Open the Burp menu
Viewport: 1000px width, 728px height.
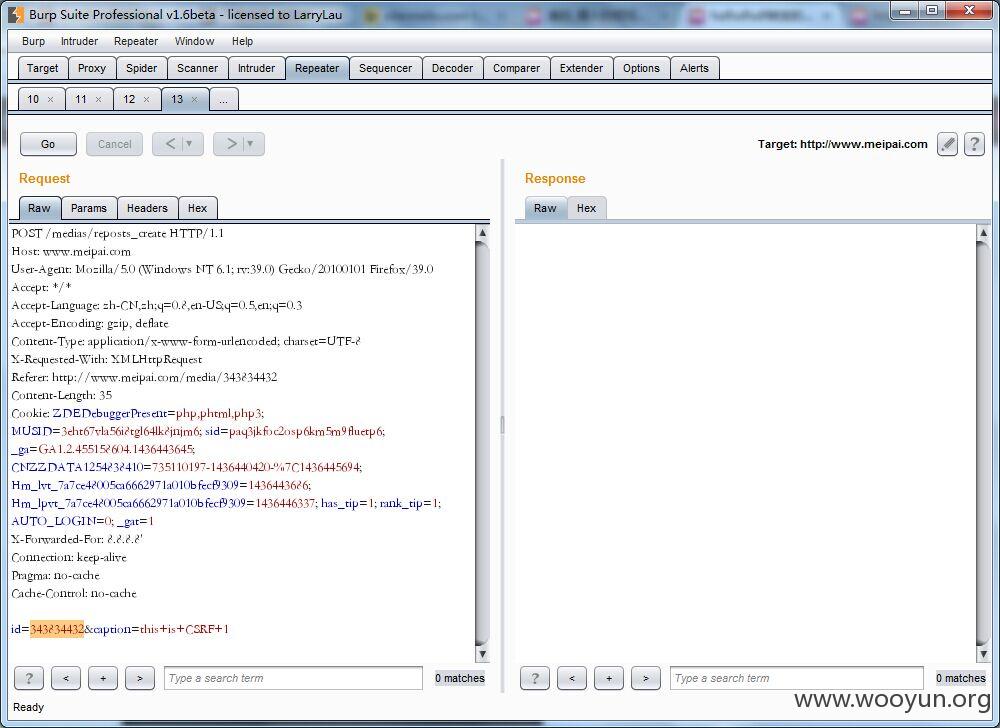(x=33, y=41)
